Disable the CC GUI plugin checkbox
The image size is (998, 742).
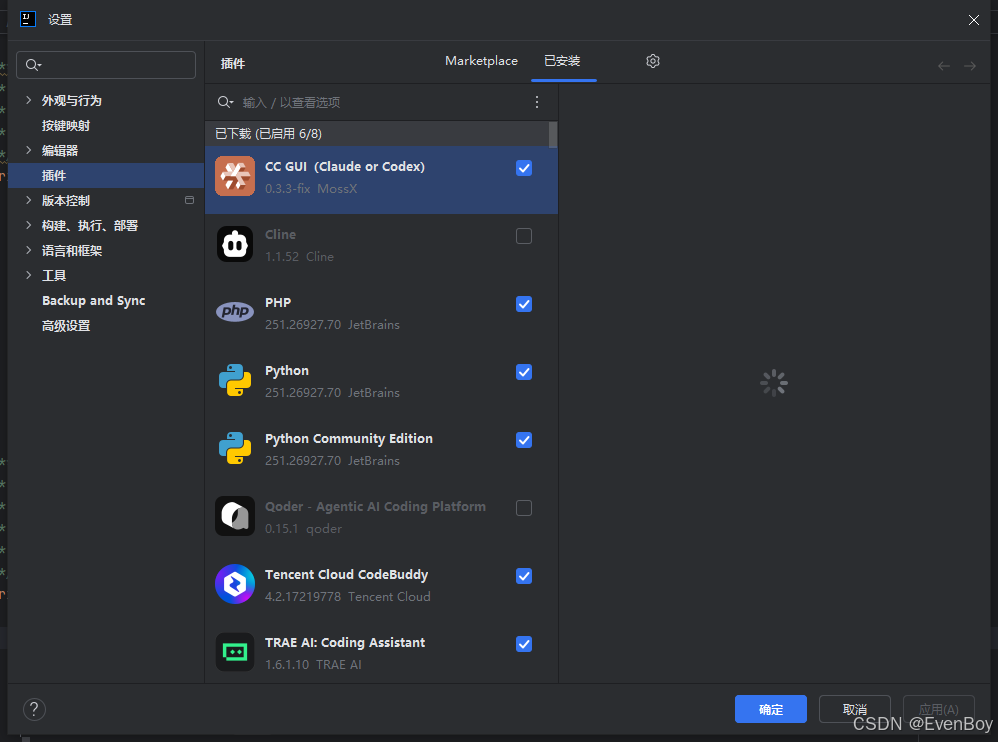pos(524,168)
